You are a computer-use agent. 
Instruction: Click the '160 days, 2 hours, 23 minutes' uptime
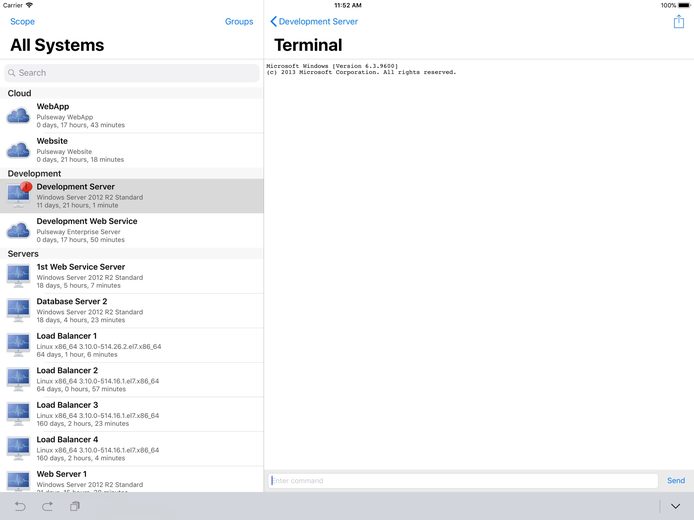point(83,424)
